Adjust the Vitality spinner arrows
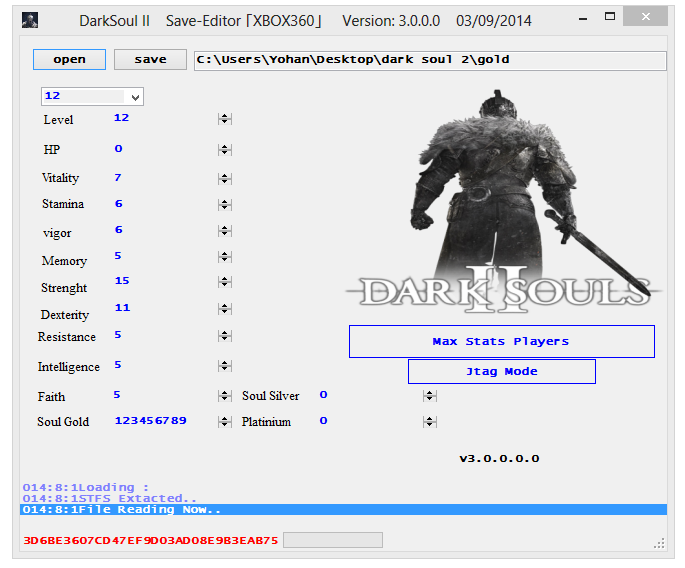This screenshot has width=685, height=568. (225, 179)
